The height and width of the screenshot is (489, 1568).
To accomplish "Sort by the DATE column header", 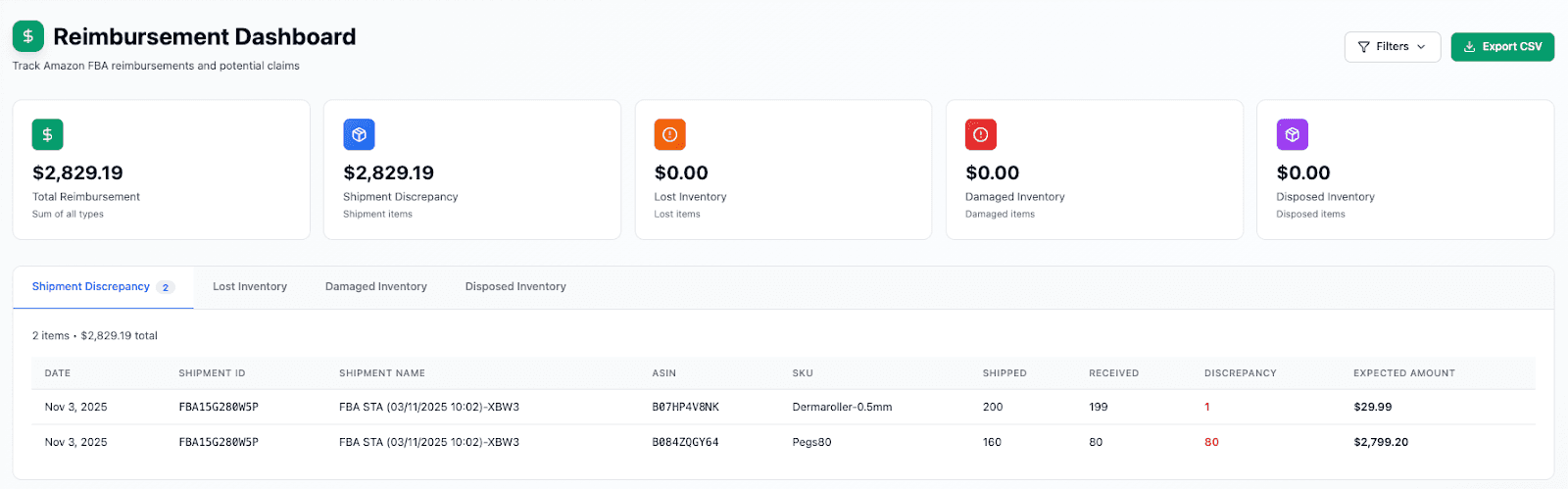I will pyautogui.click(x=58, y=373).
